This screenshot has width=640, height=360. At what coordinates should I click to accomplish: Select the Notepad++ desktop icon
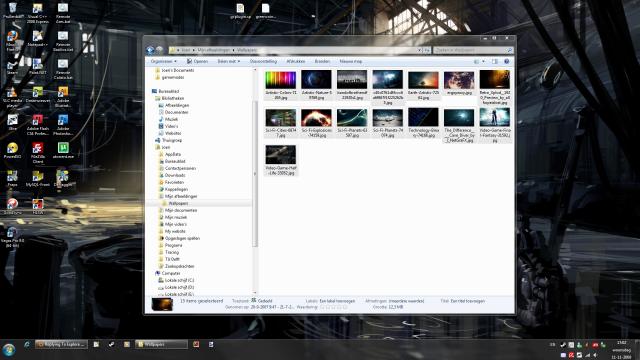tap(38, 38)
